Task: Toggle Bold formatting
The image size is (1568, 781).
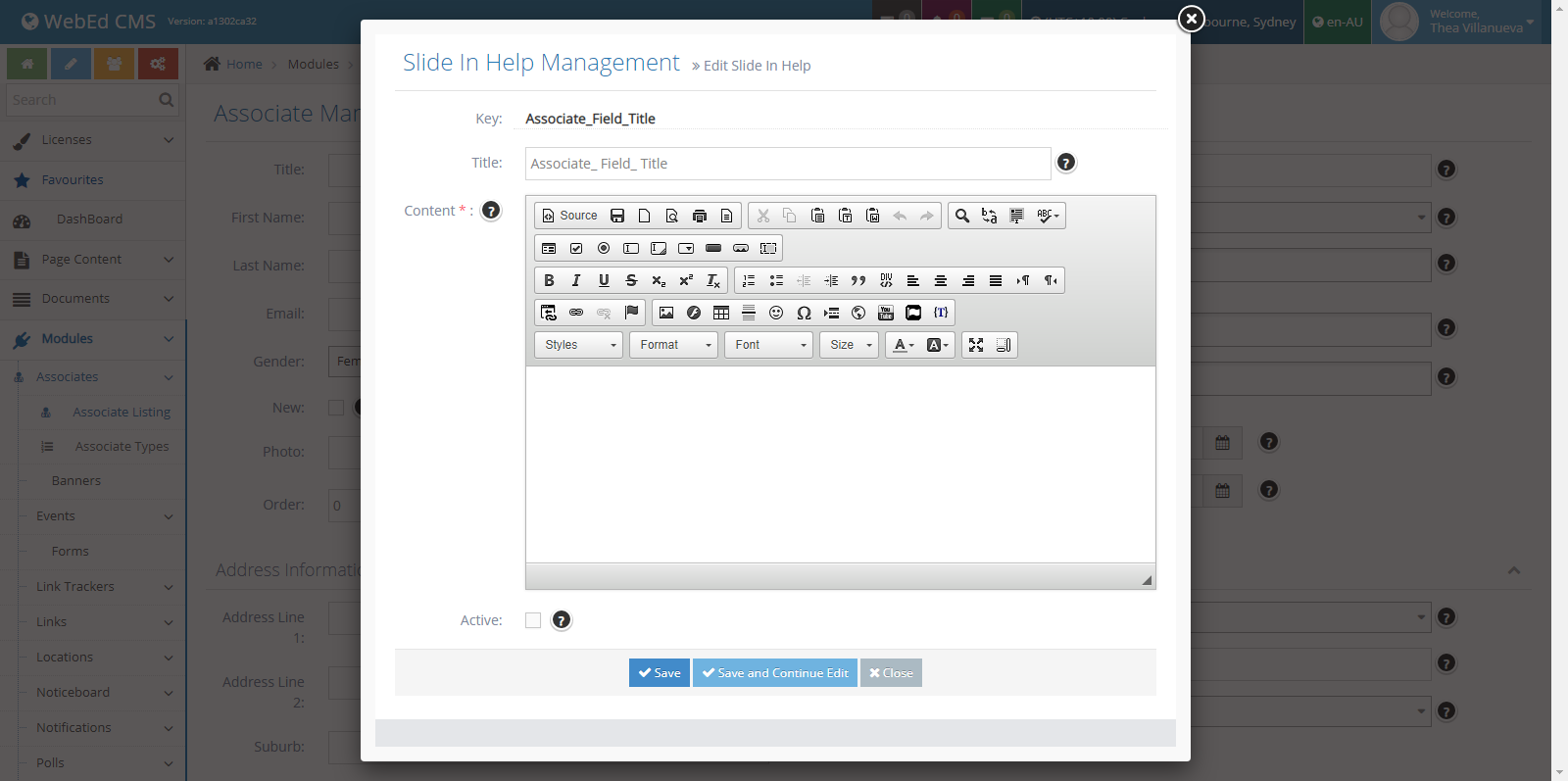Action: (549, 280)
